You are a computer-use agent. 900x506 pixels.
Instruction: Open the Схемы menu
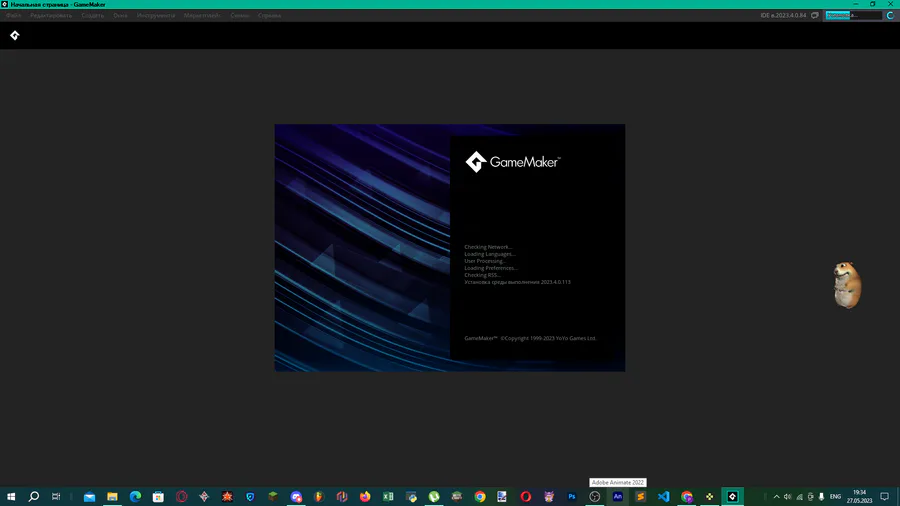(239, 15)
